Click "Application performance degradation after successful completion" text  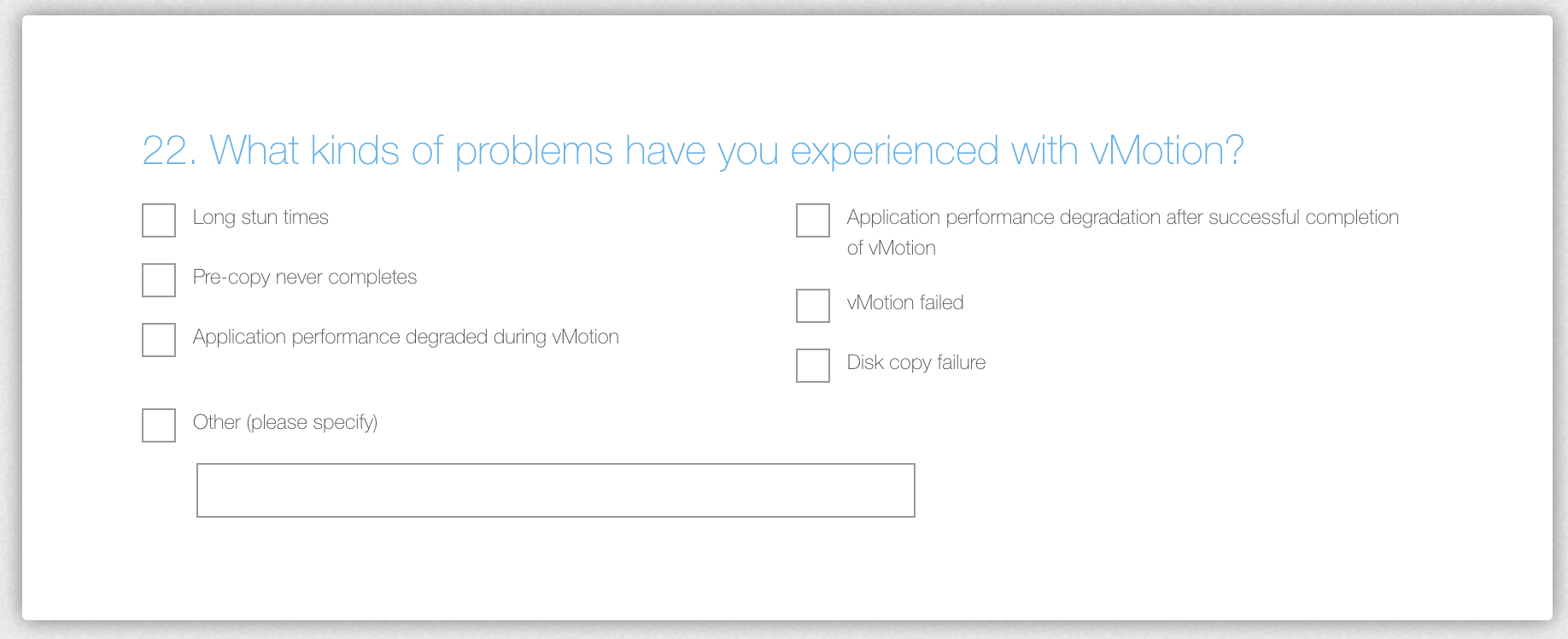pyautogui.click(x=1122, y=218)
